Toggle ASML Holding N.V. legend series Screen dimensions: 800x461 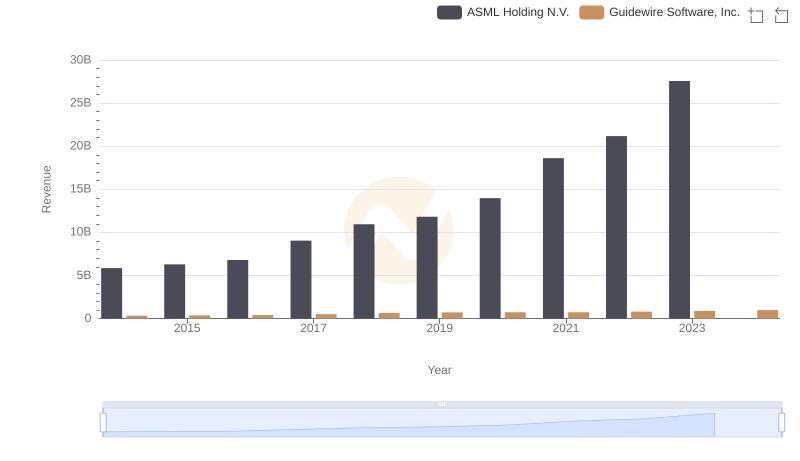pyautogui.click(x=503, y=12)
